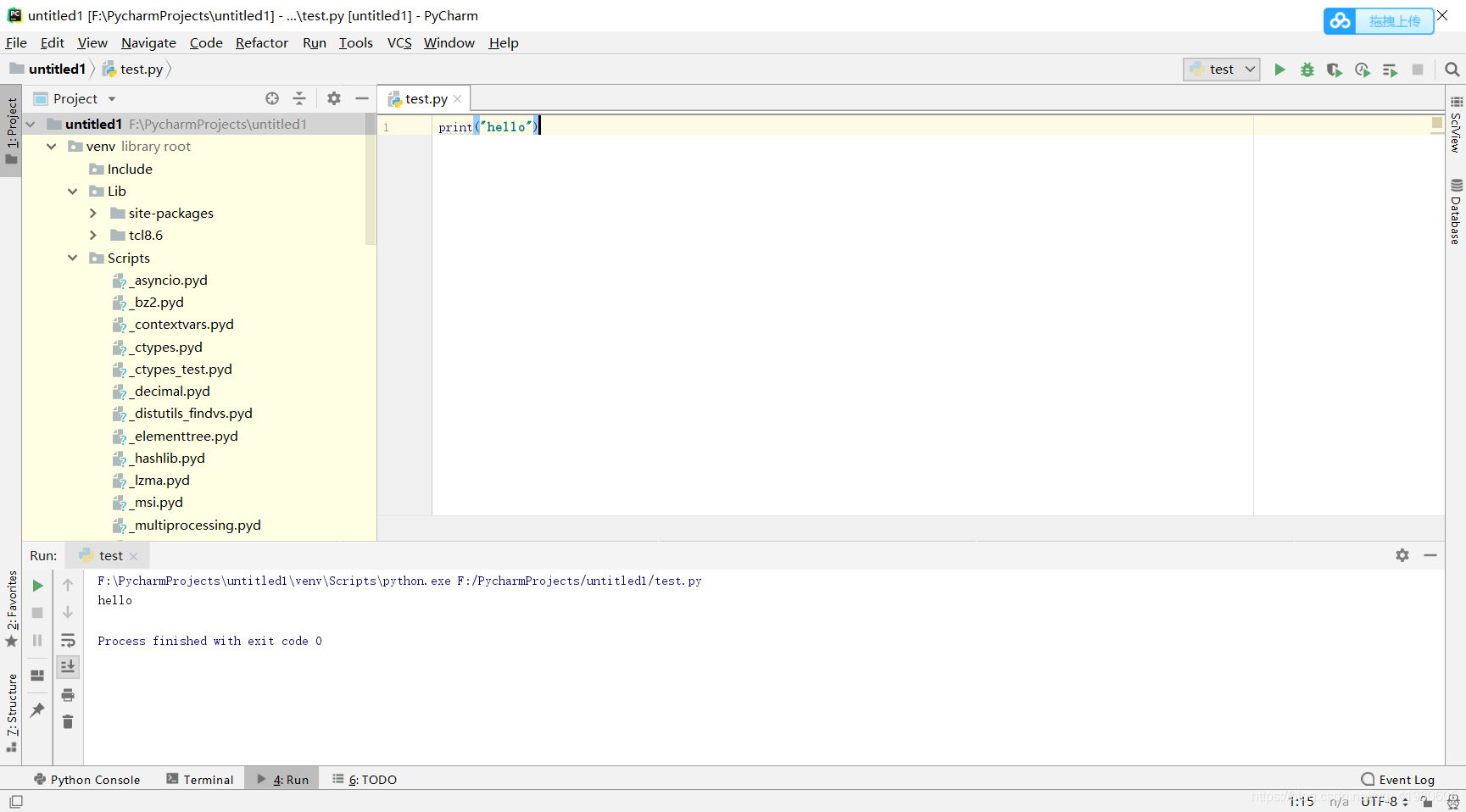The height and width of the screenshot is (812, 1466).
Task: Toggle scroll to end in Run console
Action: pyautogui.click(x=68, y=667)
